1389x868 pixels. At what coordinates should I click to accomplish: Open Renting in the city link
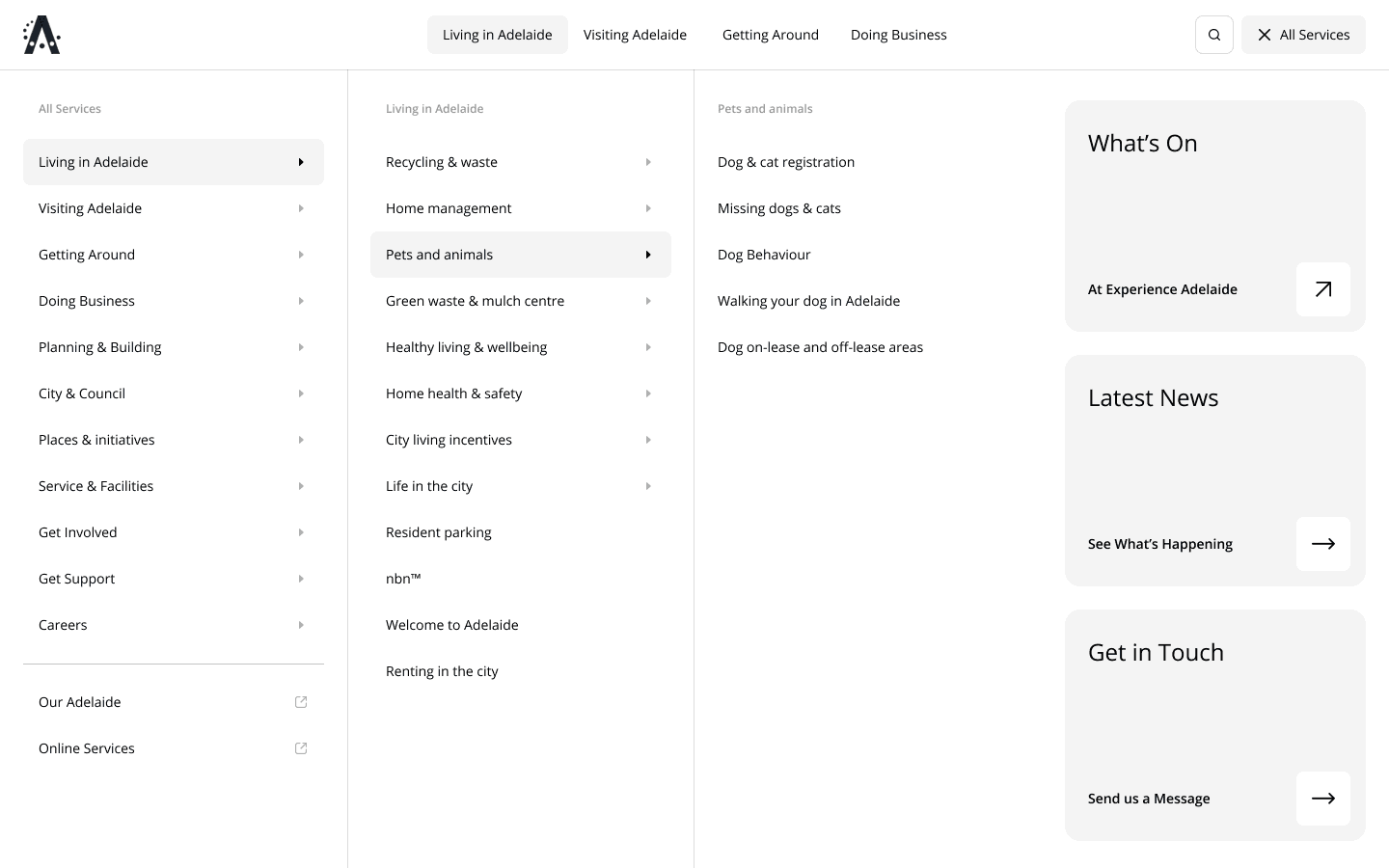click(x=442, y=671)
